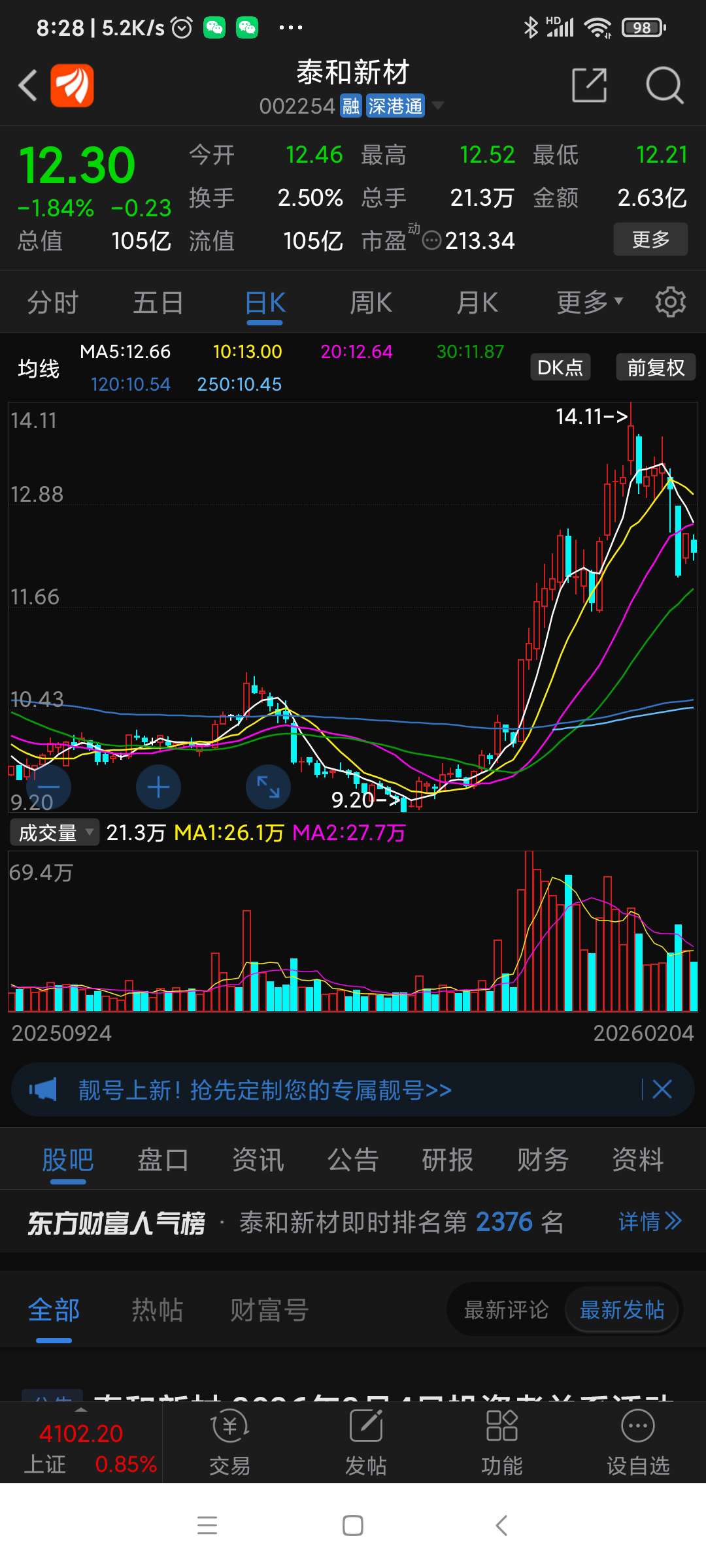Viewport: 706px width, 1568px height.
Task: Open the orange Eastmoney app logo
Action: 73,86
